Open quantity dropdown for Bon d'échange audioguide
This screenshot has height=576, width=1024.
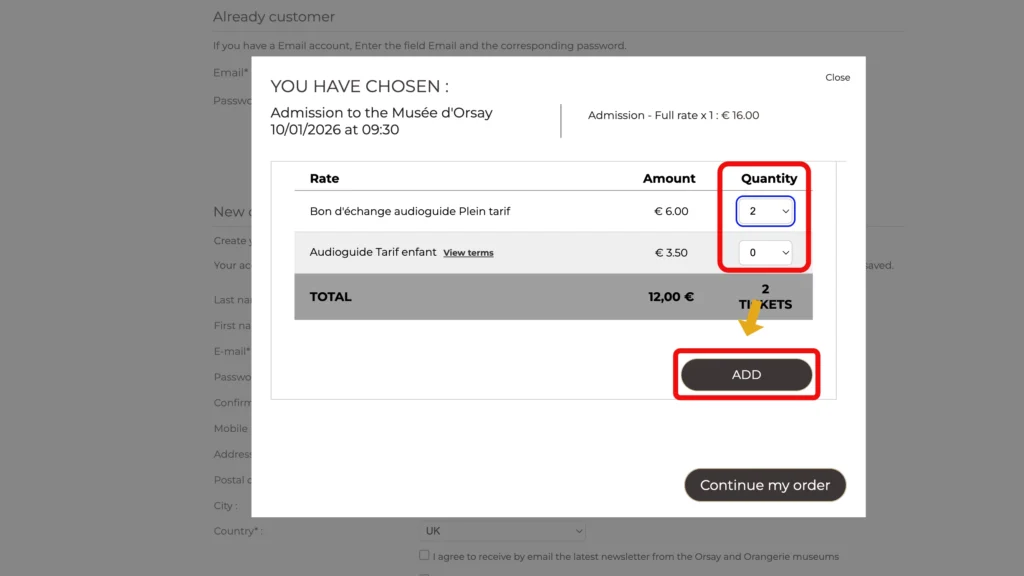point(765,211)
